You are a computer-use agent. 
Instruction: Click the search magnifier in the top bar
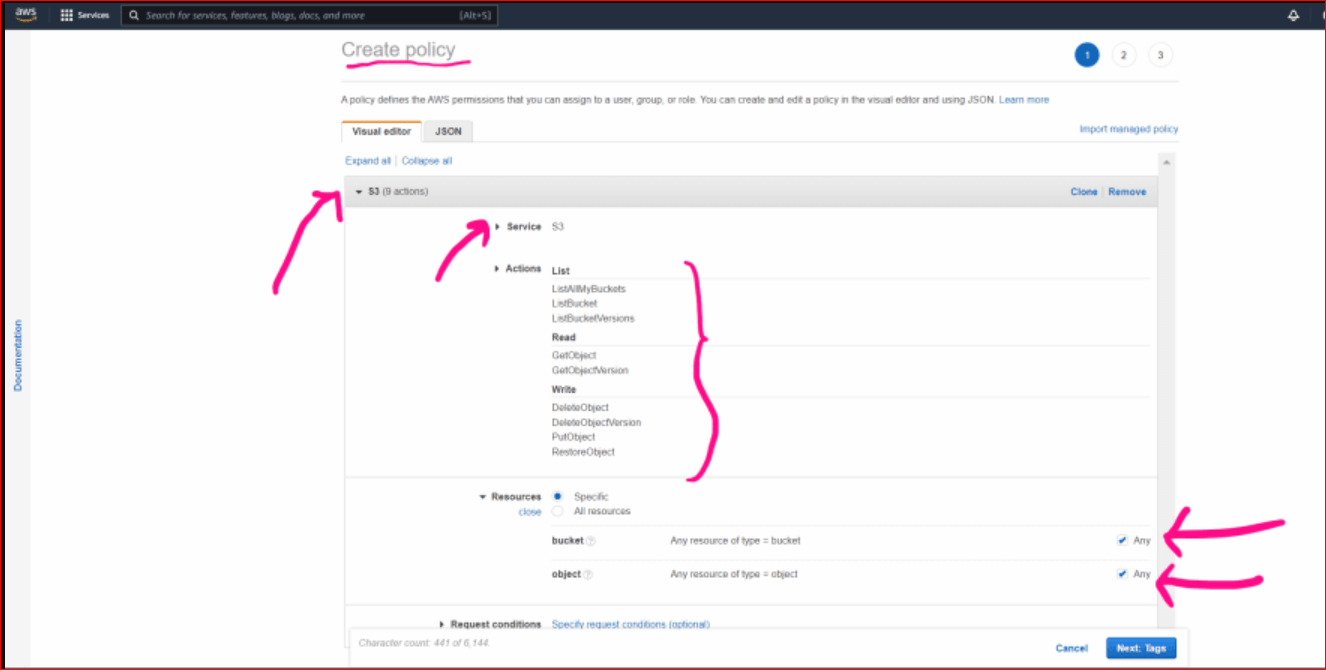(x=134, y=14)
